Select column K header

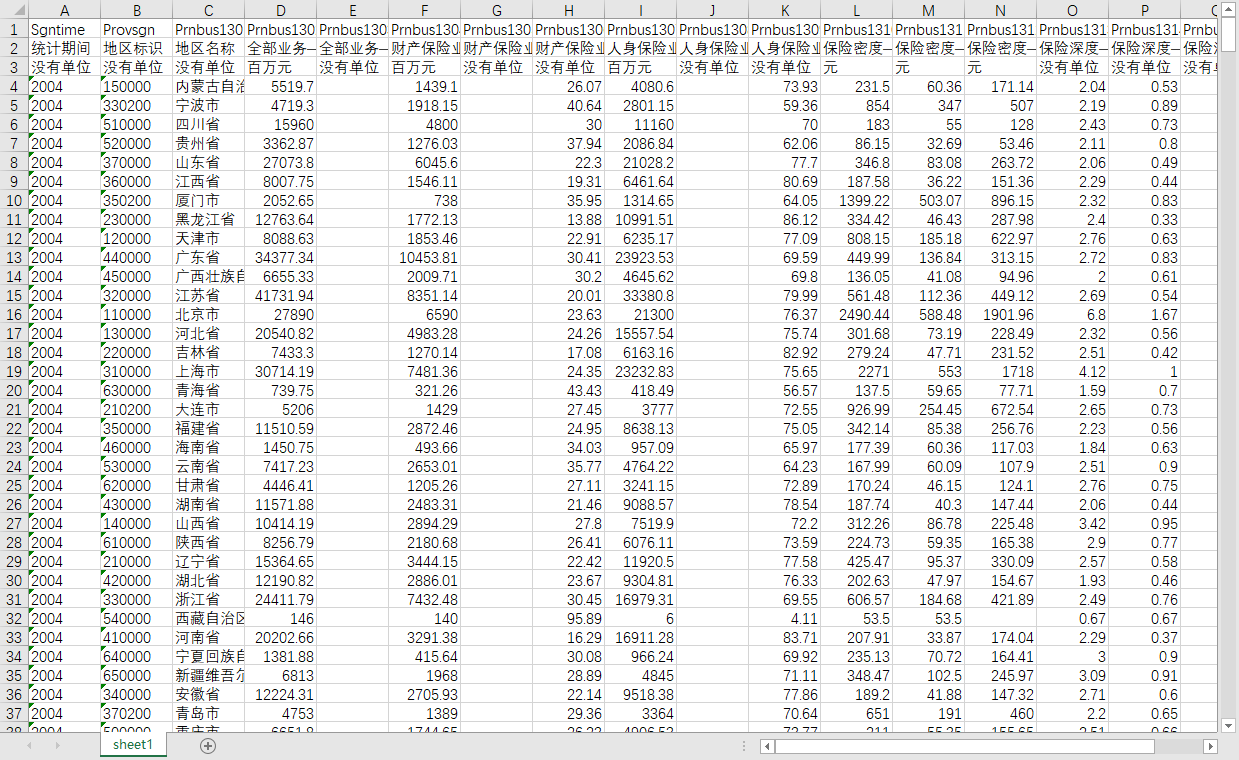[x=784, y=10]
